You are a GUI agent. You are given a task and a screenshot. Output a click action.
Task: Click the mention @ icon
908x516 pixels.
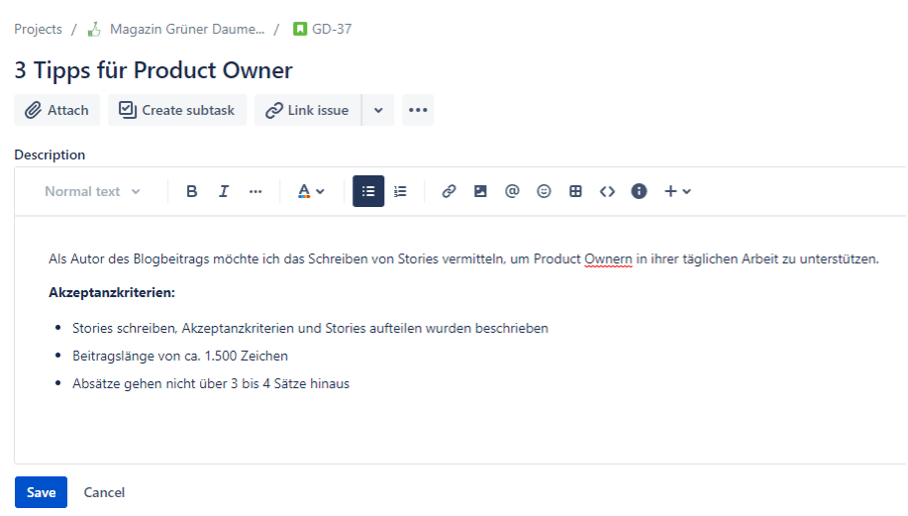(x=512, y=191)
